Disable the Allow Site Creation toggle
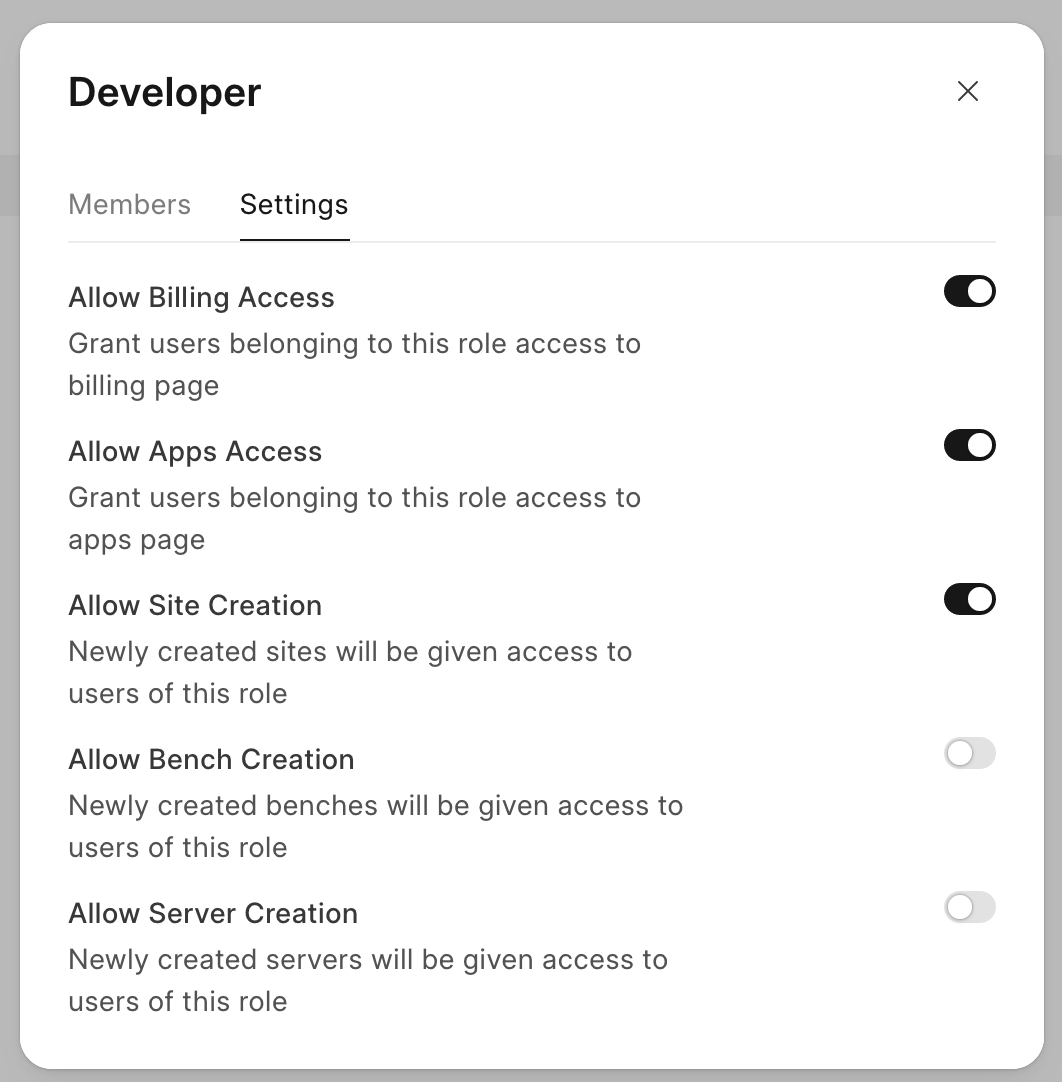The image size is (1062, 1082). pos(969,599)
